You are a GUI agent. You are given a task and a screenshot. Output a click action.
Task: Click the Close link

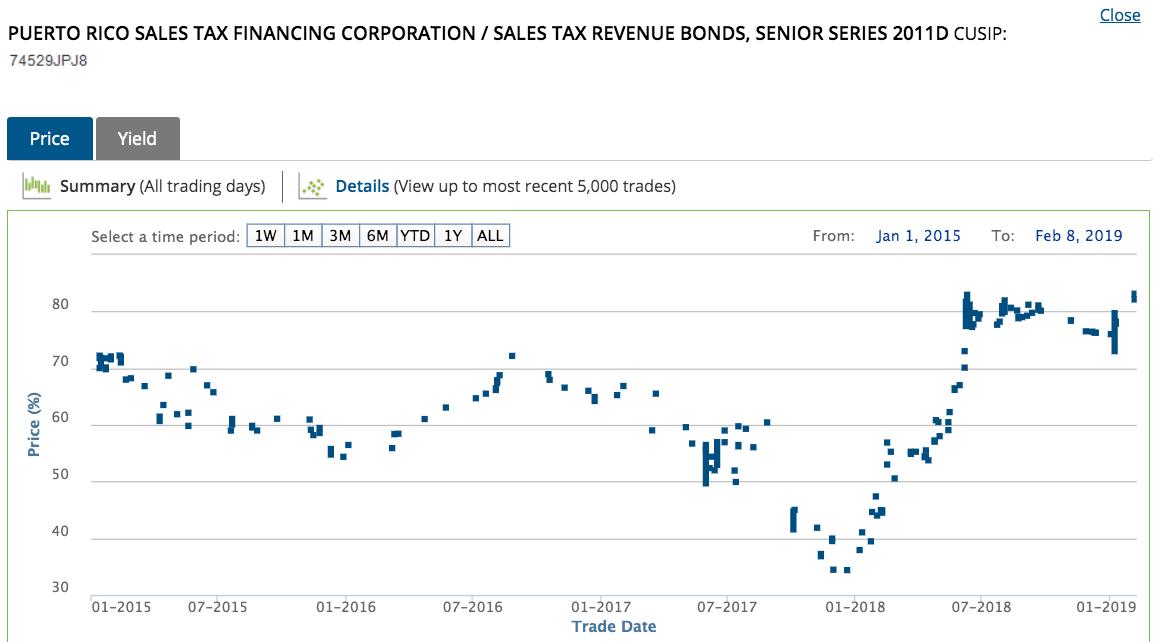(1119, 15)
